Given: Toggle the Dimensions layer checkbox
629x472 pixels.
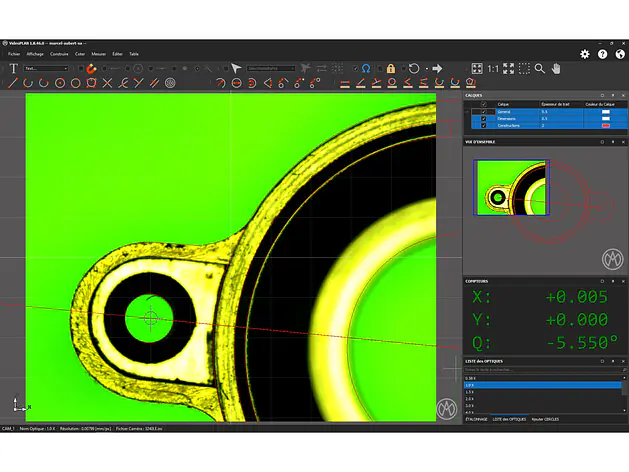Looking at the screenshot, I should point(484,118).
